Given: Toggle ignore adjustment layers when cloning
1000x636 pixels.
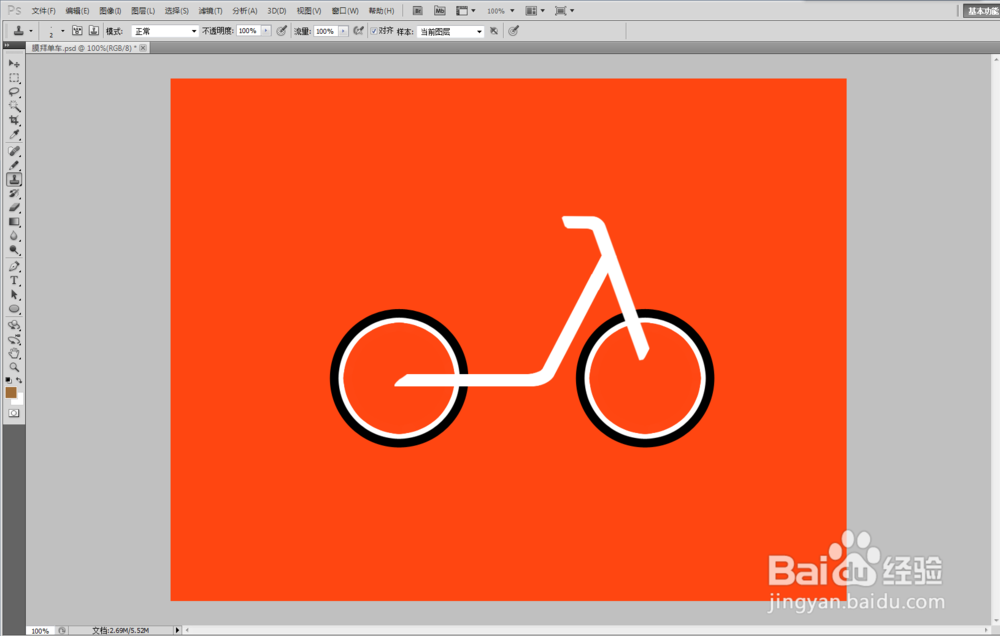Looking at the screenshot, I should [494, 31].
